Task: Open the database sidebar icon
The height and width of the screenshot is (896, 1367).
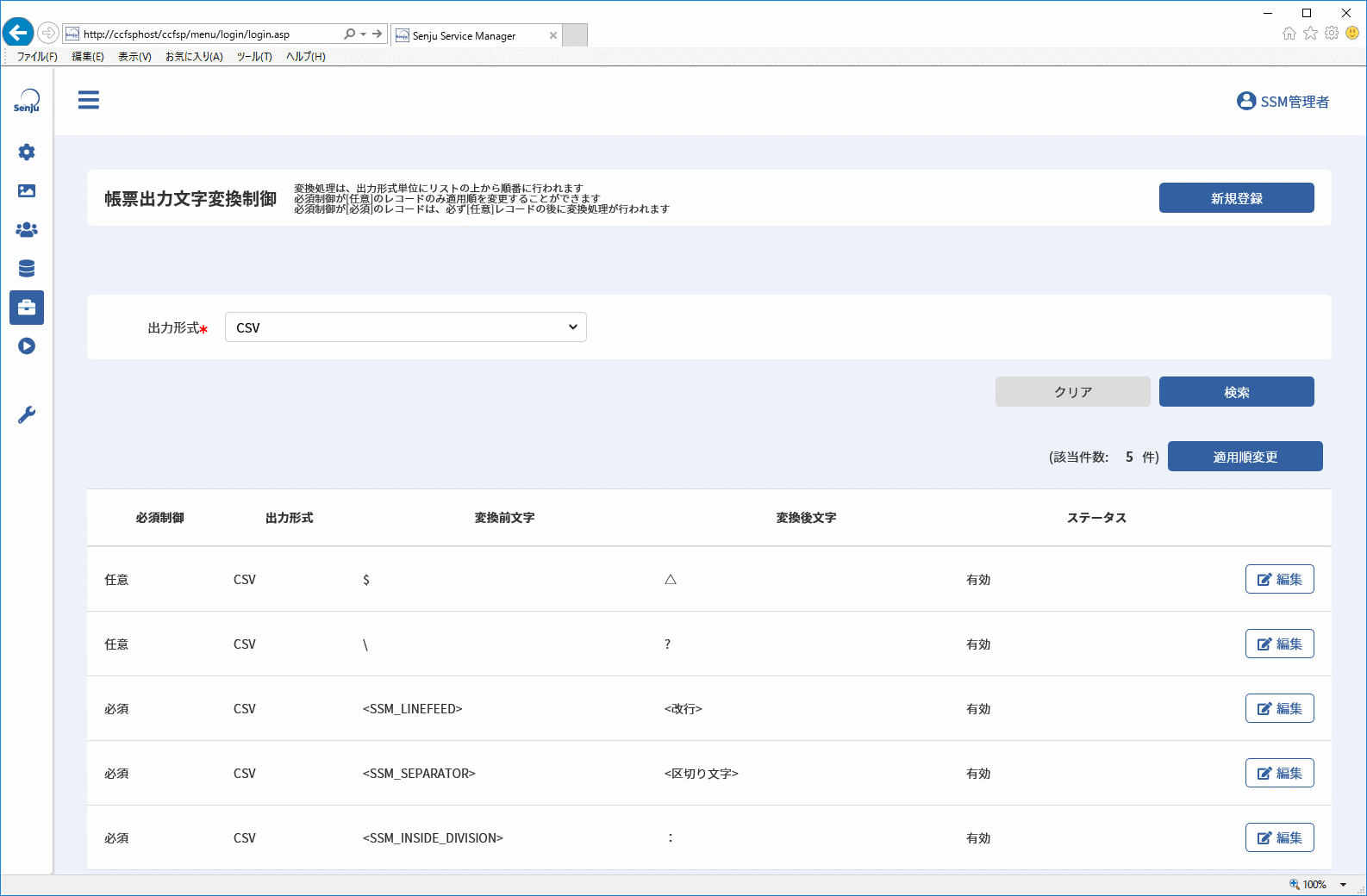Action: (27, 269)
